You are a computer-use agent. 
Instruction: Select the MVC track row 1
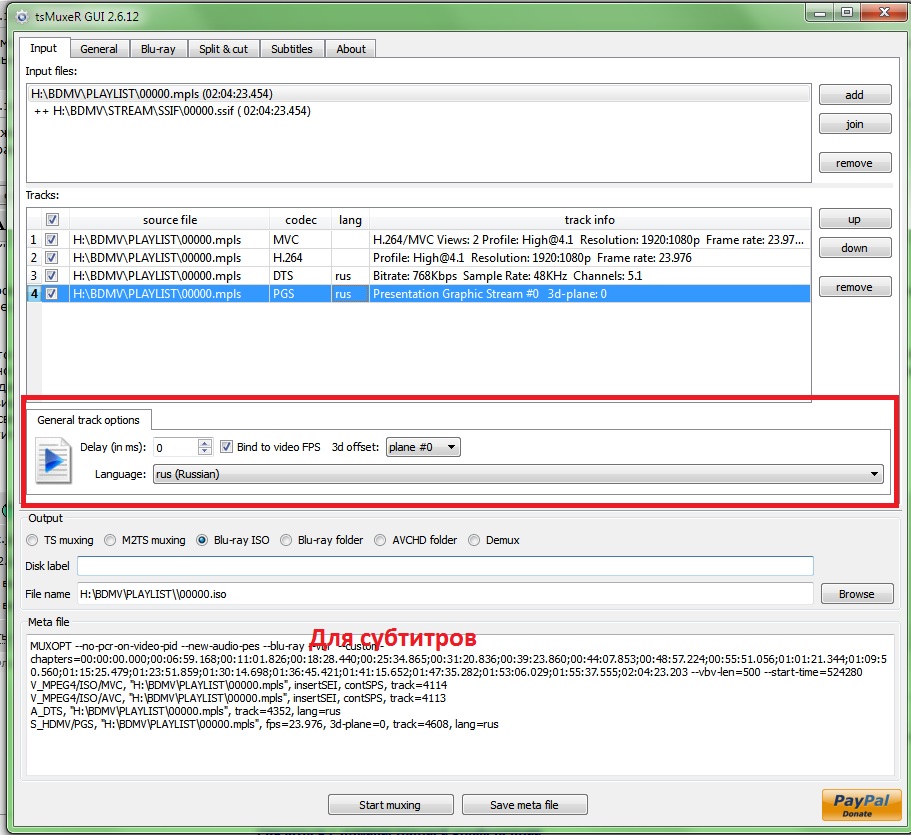(170, 239)
